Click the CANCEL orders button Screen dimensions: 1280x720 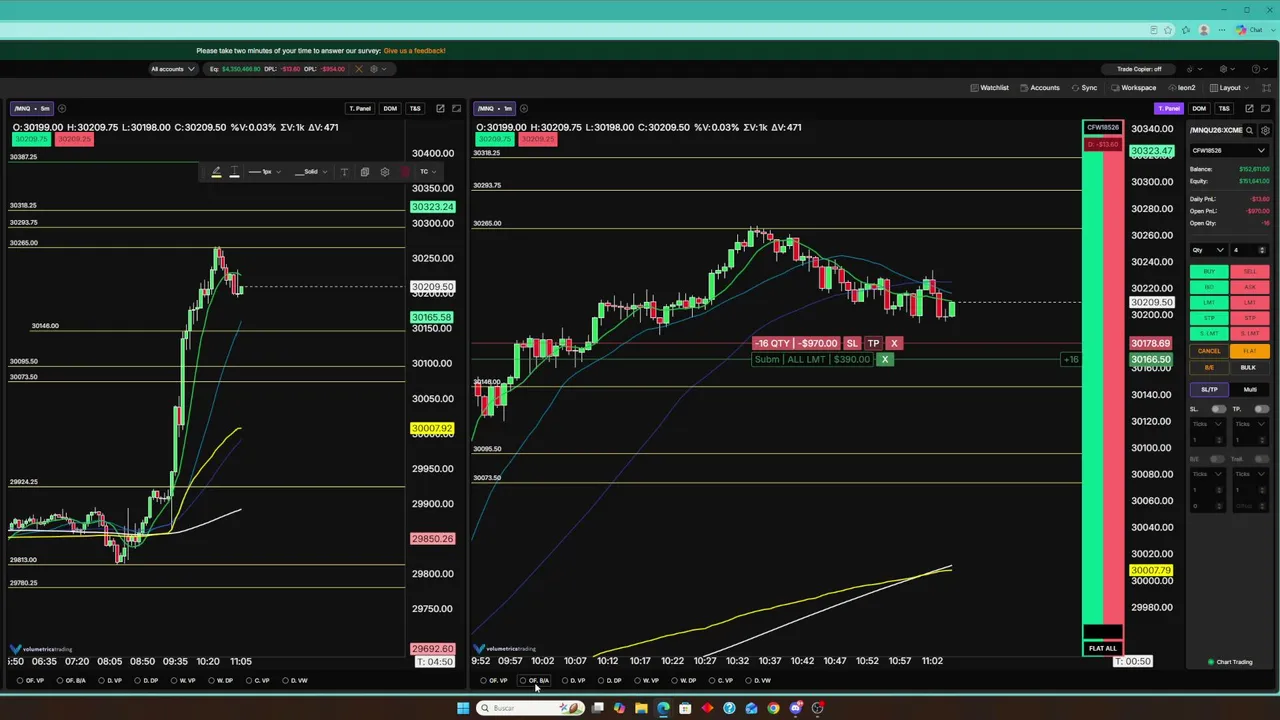pyautogui.click(x=1209, y=351)
